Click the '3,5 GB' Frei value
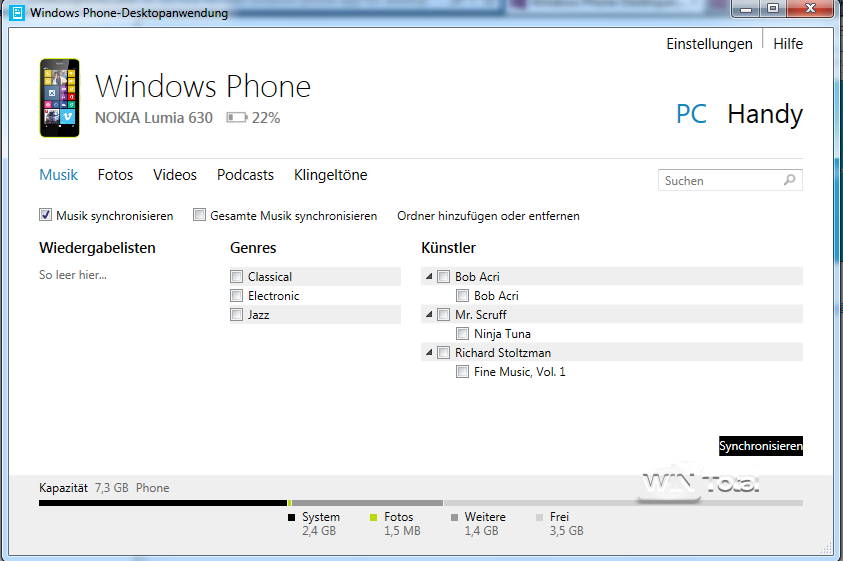This screenshot has width=843, height=561. 566,531
